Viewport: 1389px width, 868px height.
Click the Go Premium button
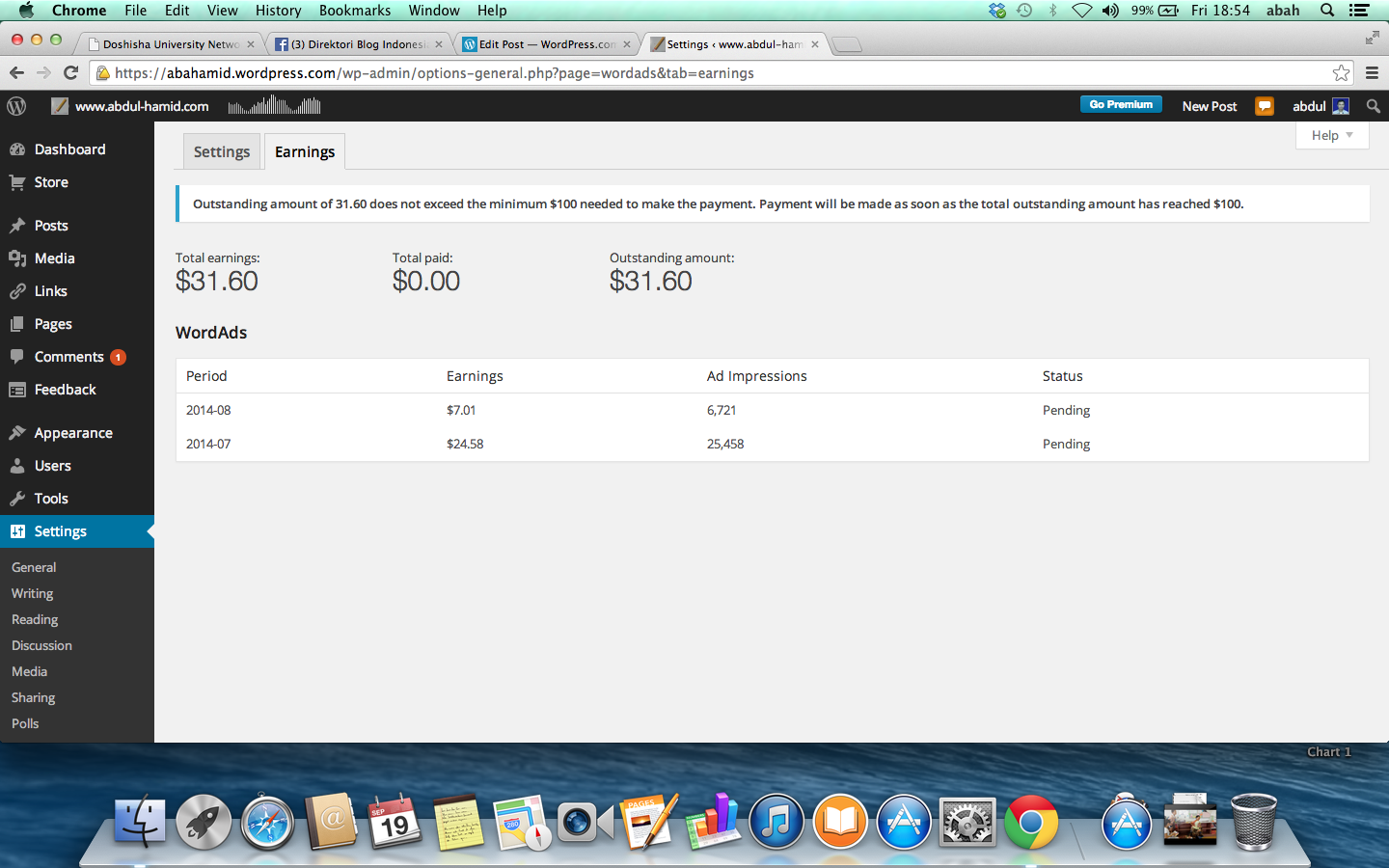point(1120,105)
